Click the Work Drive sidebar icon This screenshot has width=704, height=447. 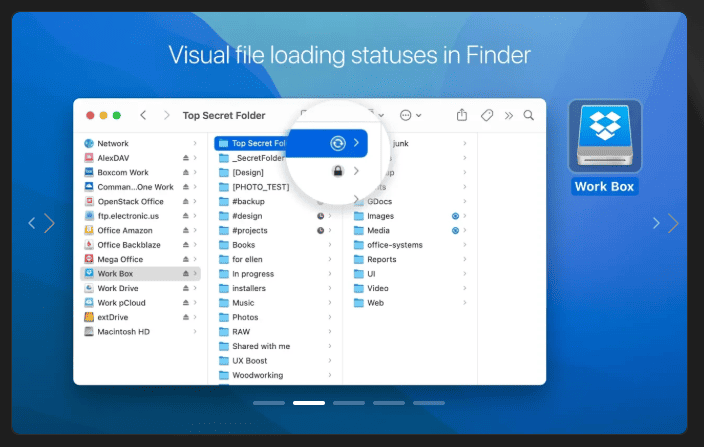point(89,288)
